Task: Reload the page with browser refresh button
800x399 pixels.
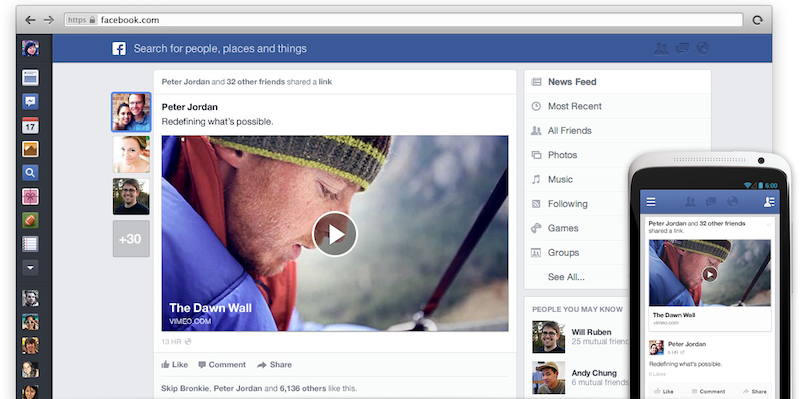Action: (x=758, y=20)
